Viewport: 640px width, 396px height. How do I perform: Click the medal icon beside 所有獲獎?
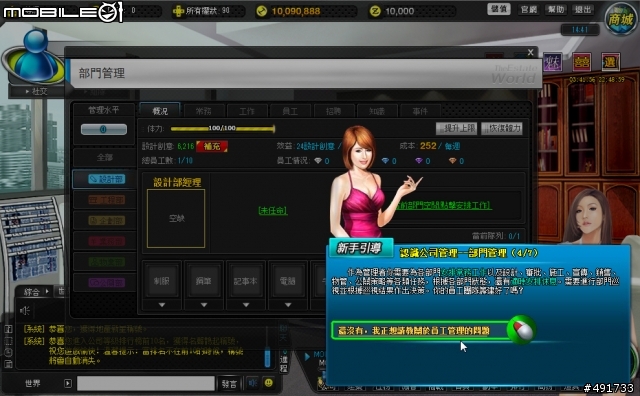(x=178, y=11)
